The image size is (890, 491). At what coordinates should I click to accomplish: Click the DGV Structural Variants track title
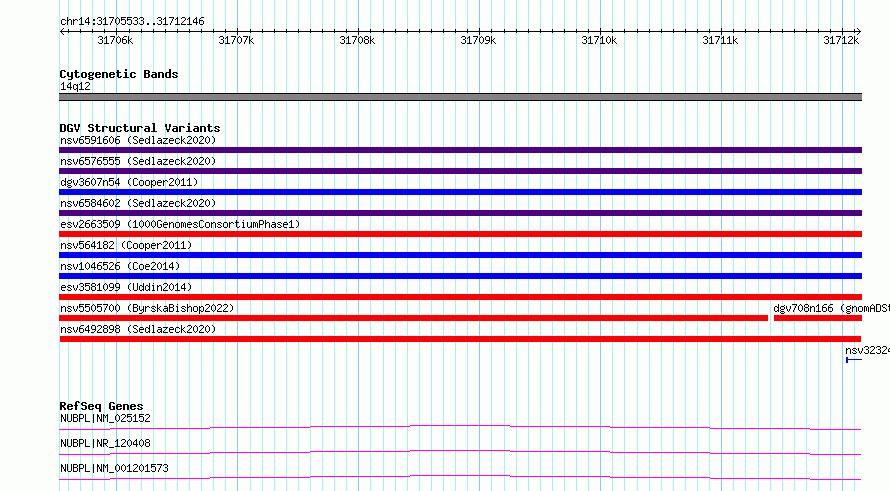pyautogui.click(x=140, y=128)
